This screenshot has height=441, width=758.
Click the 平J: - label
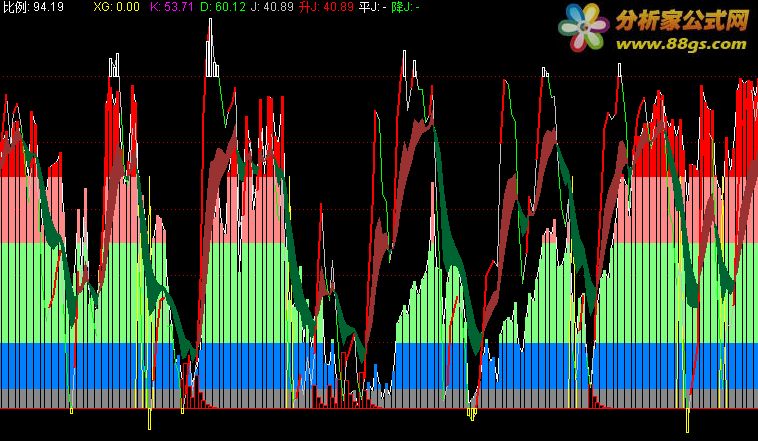(373, 7)
